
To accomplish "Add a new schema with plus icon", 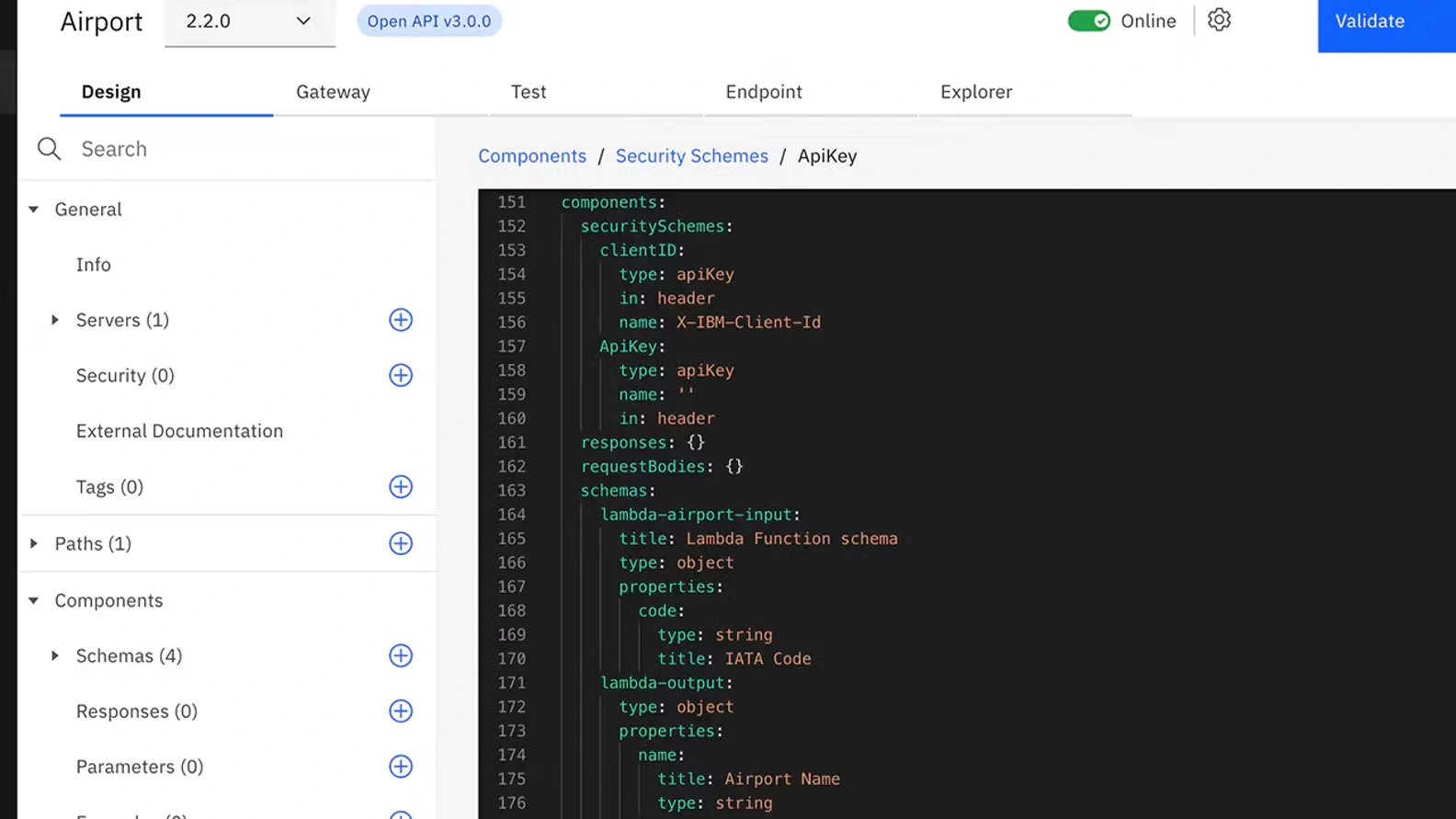I will tap(401, 656).
